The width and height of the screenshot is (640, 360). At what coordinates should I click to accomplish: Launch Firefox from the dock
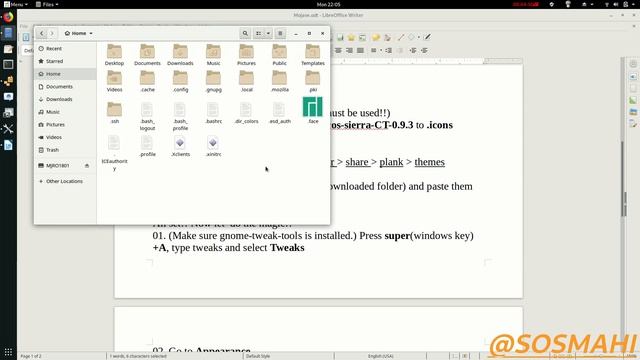[x=8, y=17]
